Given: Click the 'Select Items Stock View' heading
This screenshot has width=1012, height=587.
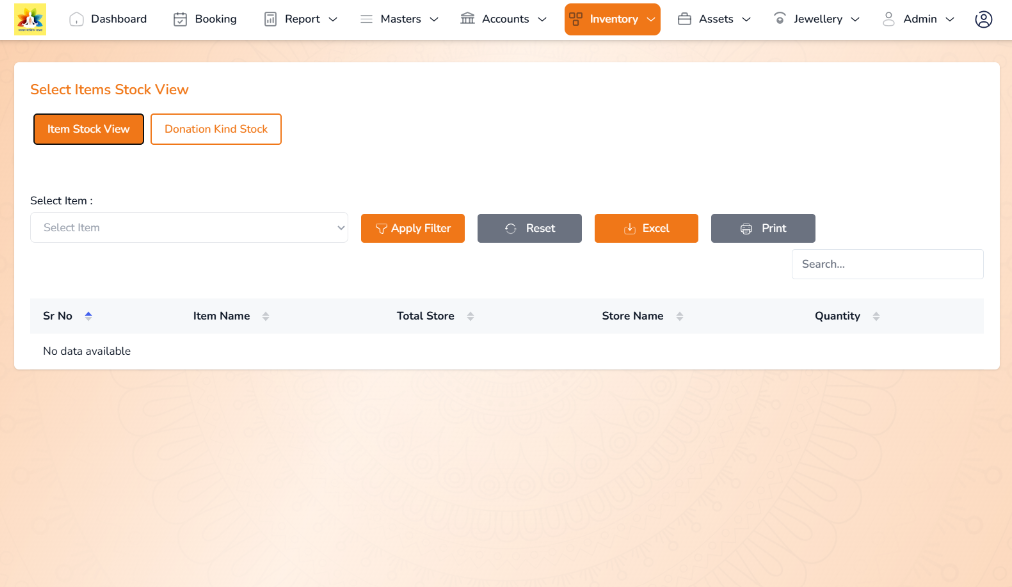Looking at the screenshot, I should pyautogui.click(x=109, y=90).
